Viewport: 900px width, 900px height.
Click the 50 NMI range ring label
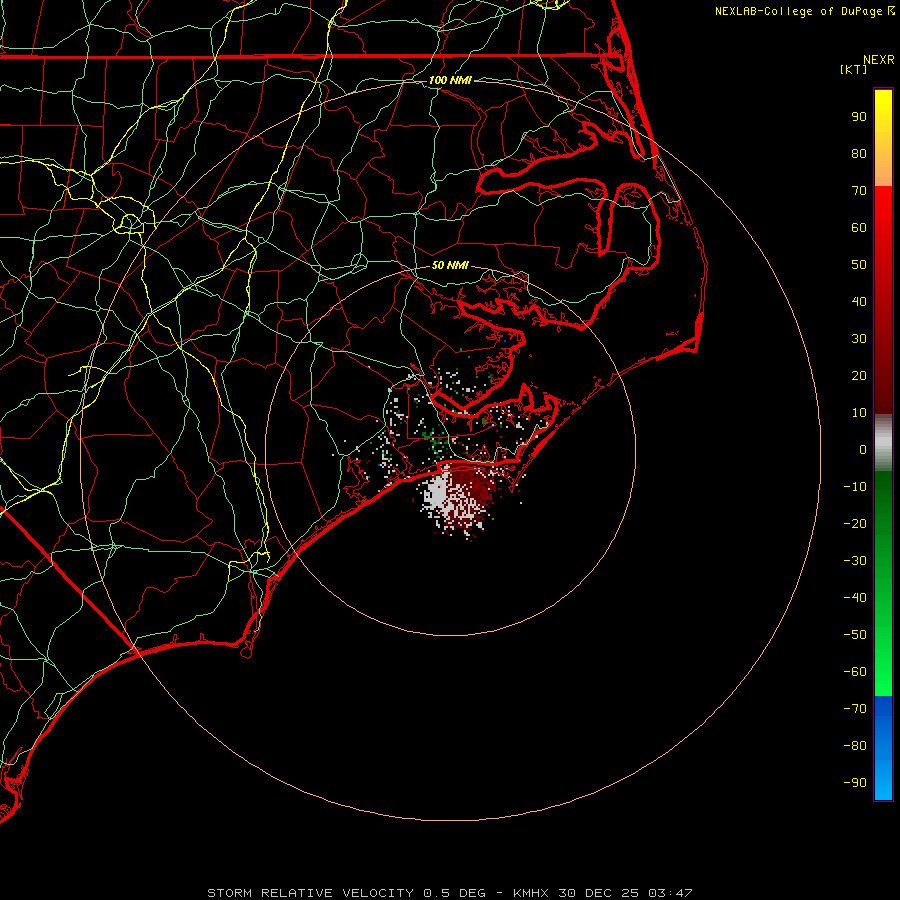tap(450, 265)
